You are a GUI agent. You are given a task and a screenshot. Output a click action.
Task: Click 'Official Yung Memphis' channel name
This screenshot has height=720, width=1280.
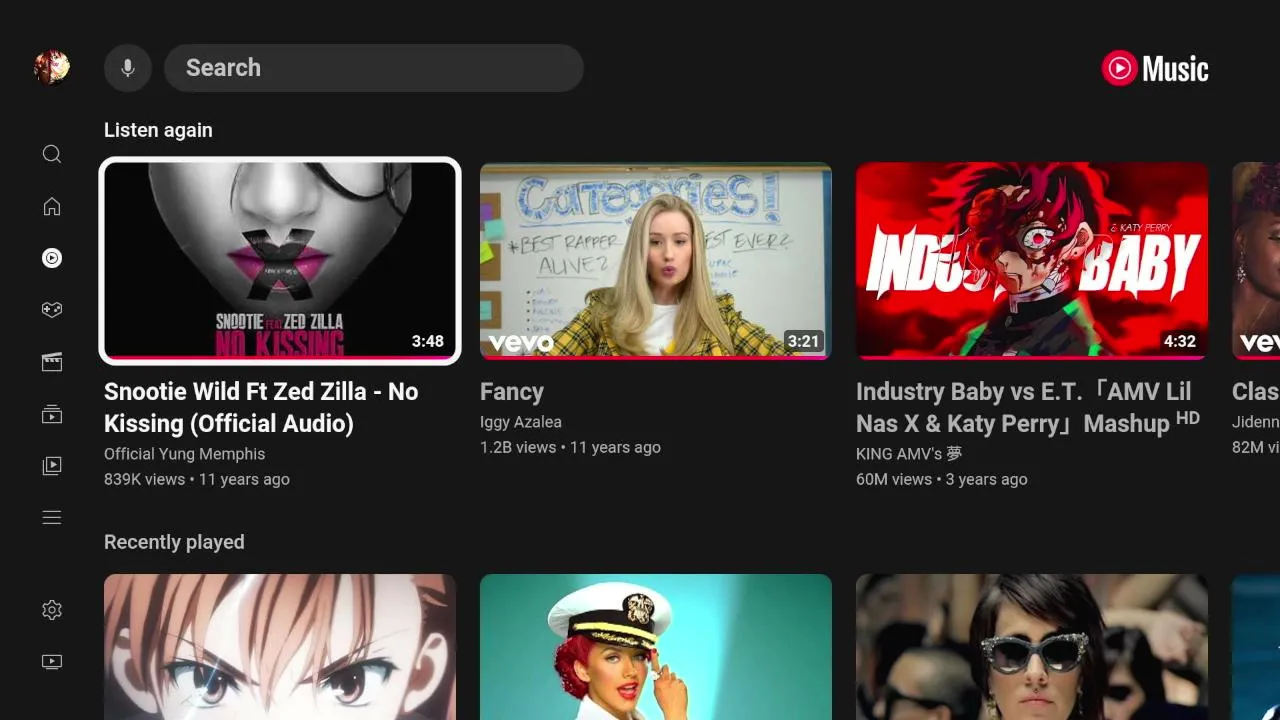185,454
